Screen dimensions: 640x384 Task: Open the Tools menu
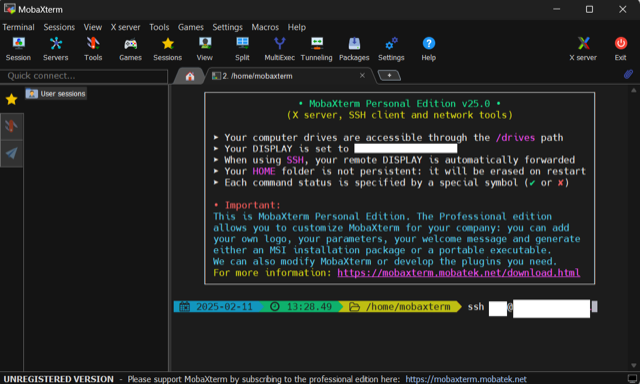[159, 27]
